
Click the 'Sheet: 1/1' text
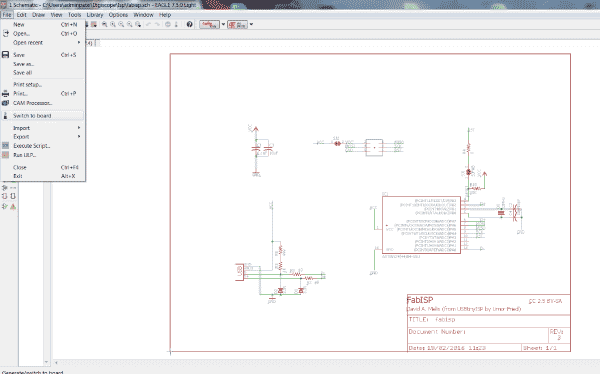[x=540, y=348]
